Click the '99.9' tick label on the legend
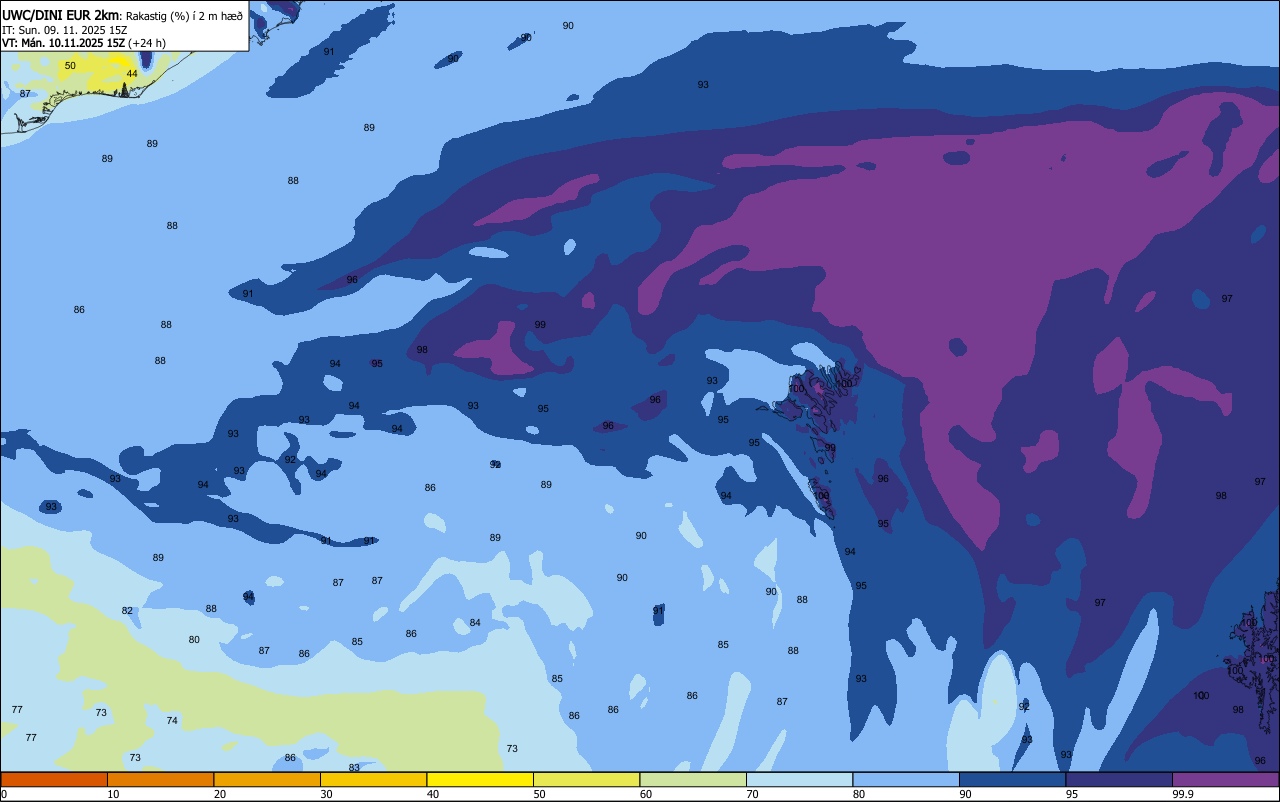 [x=1184, y=794]
